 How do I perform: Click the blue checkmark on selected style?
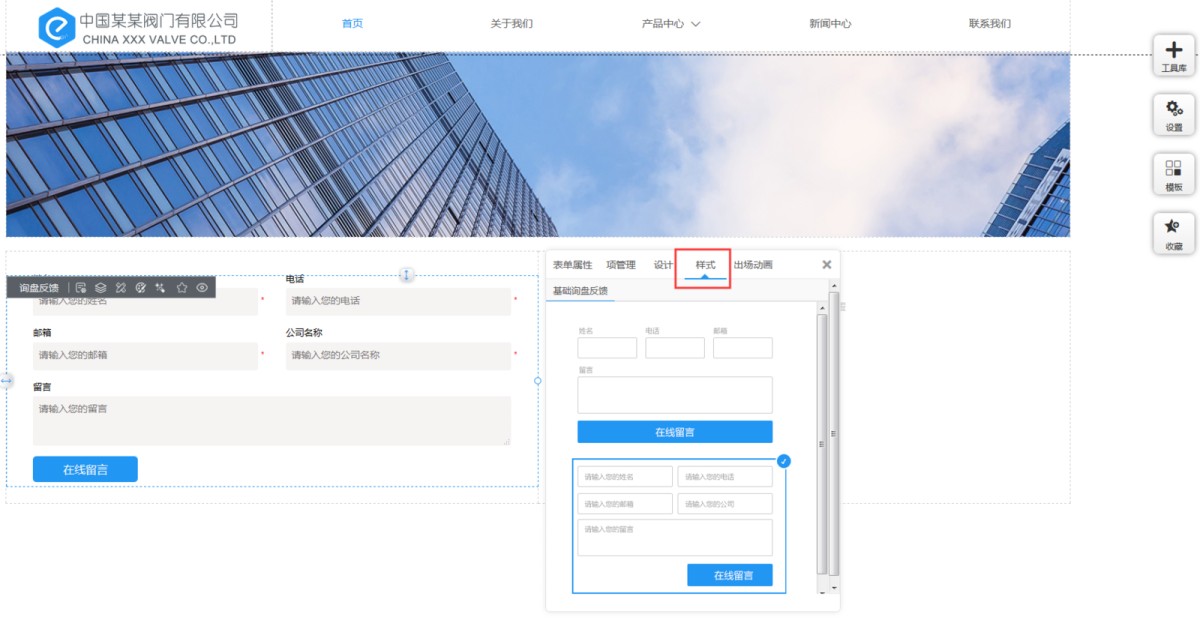pos(784,461)
